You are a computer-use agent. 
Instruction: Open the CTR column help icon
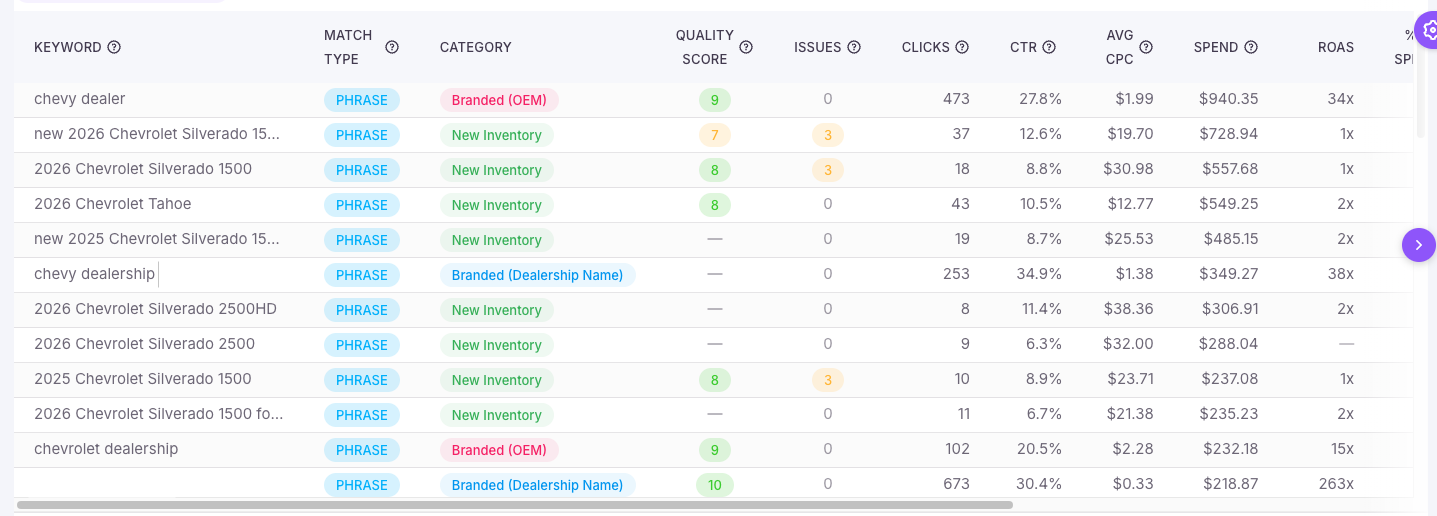pos(1049,47)
